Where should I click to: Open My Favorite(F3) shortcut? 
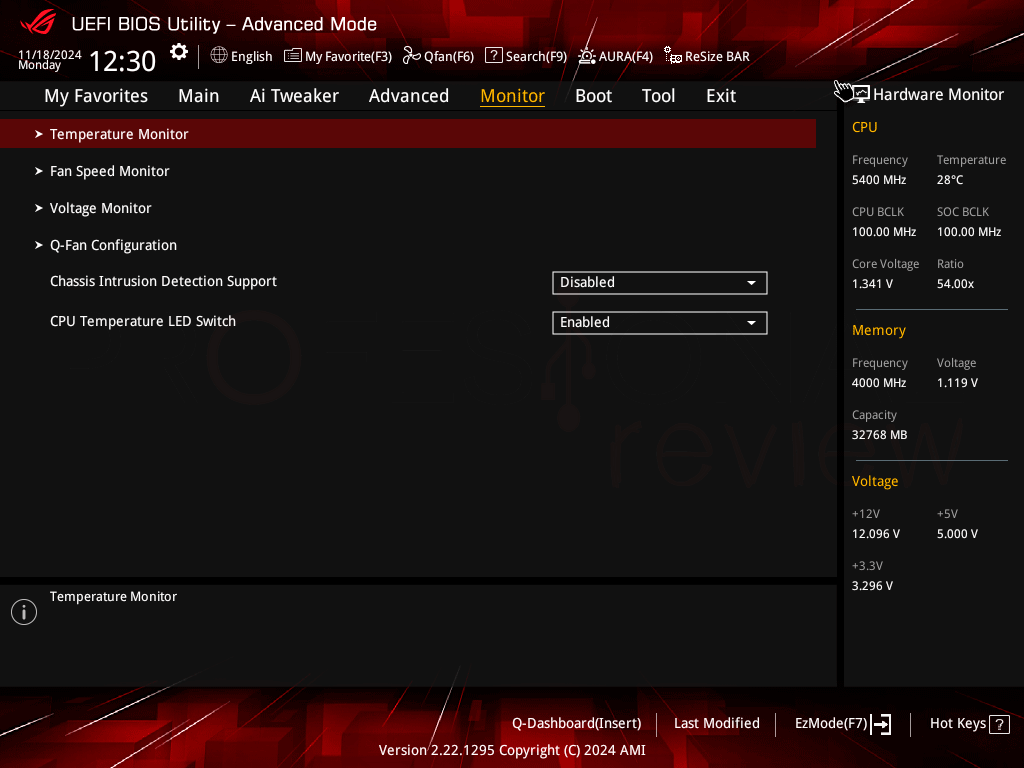coord(338,56)
